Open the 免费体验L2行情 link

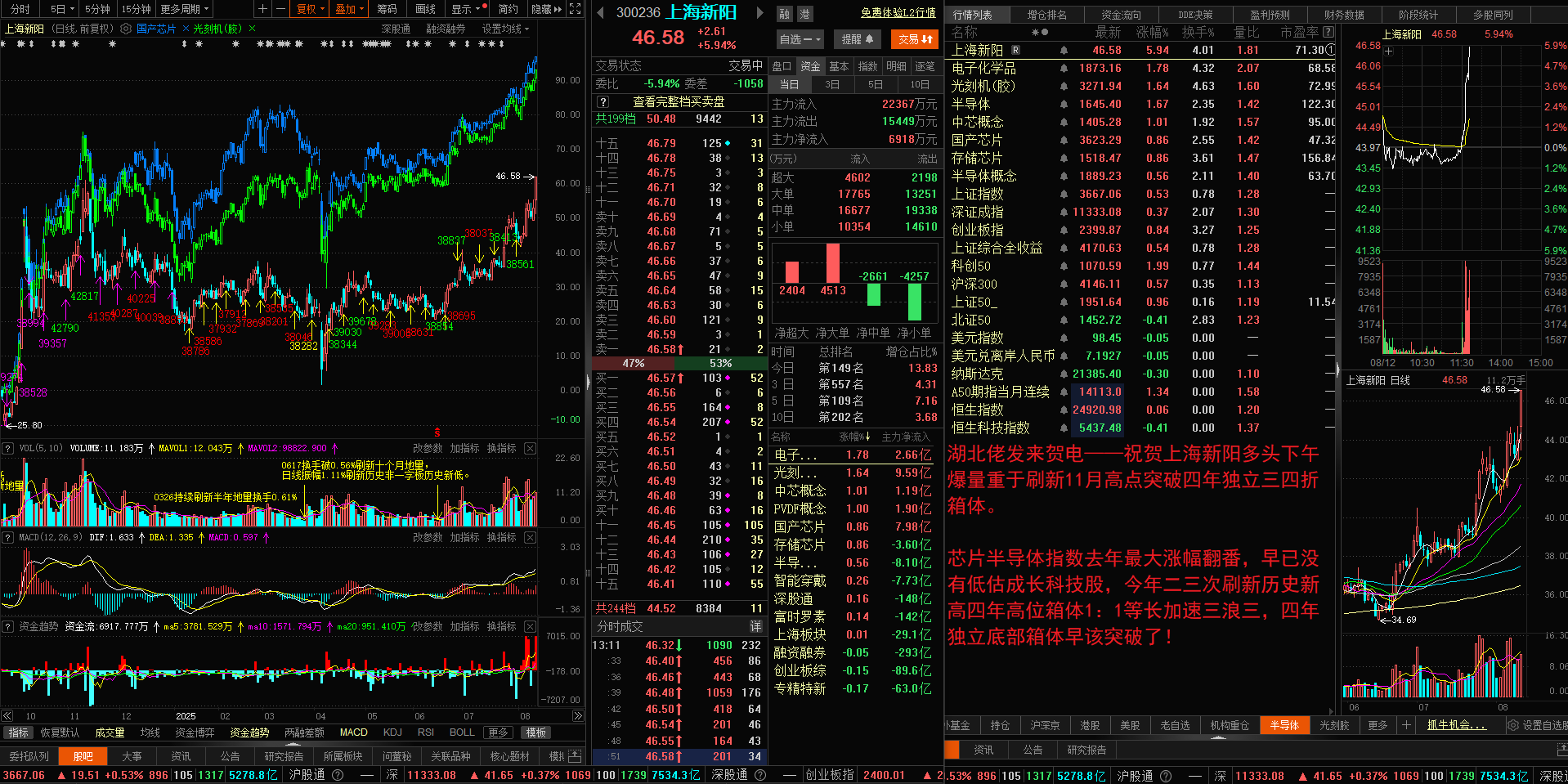tap(898, 12)
